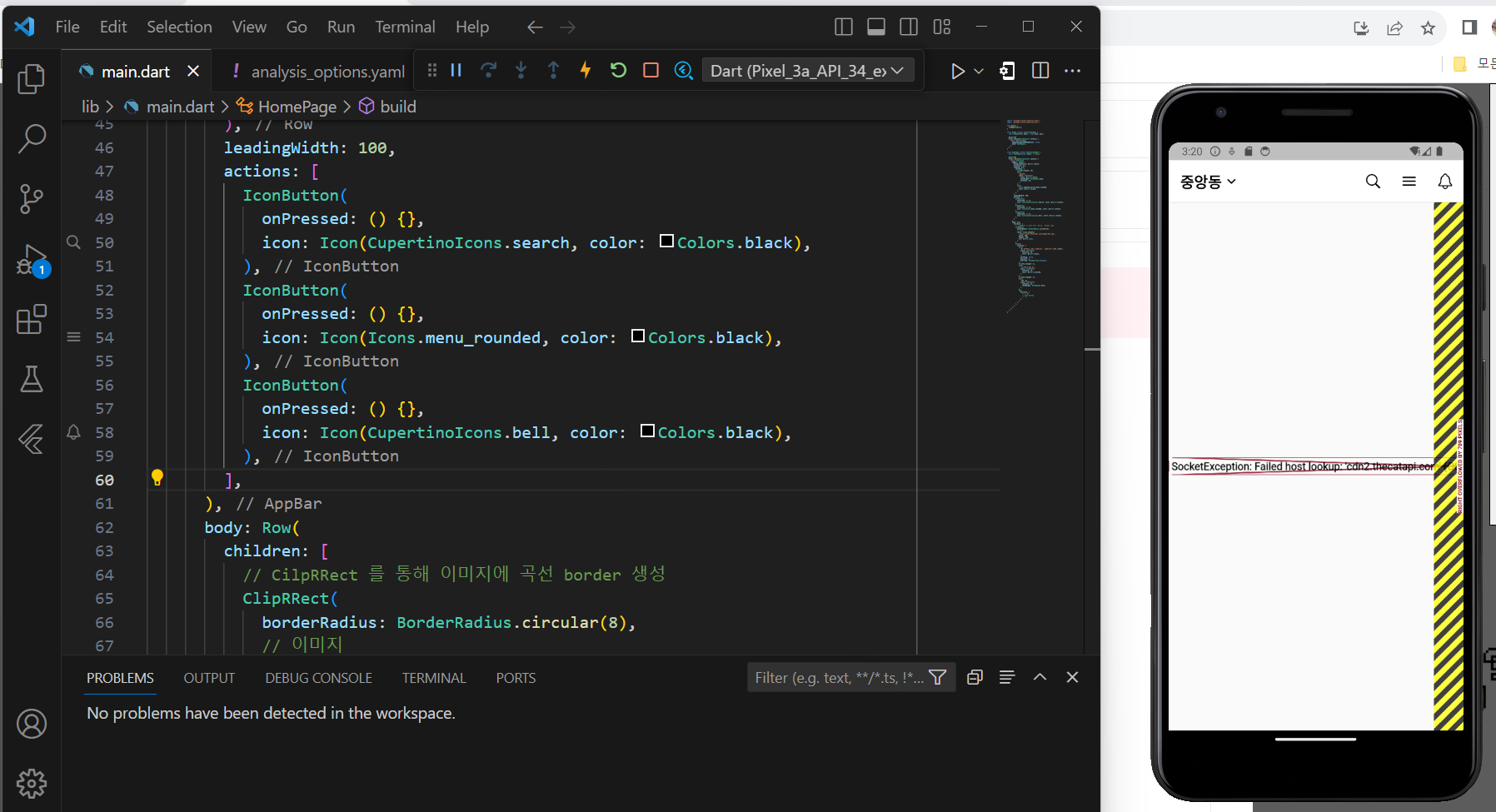Image resolution: width=1496 pixels, height=812 pixels.
Task: Click the Run play button in editor
Action: (x=957, y=71)
